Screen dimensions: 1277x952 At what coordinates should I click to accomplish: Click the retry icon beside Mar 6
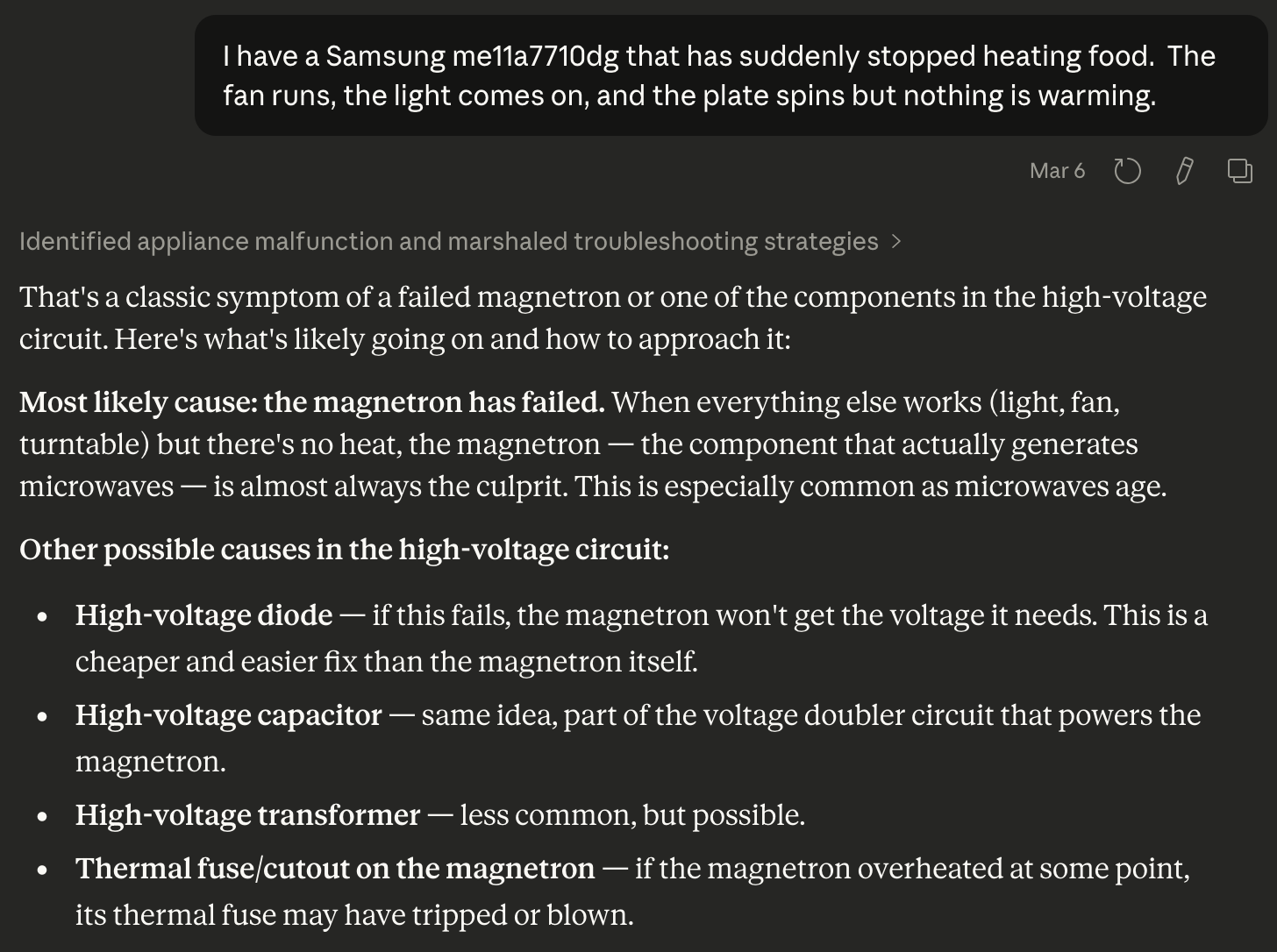point(1127,170)
